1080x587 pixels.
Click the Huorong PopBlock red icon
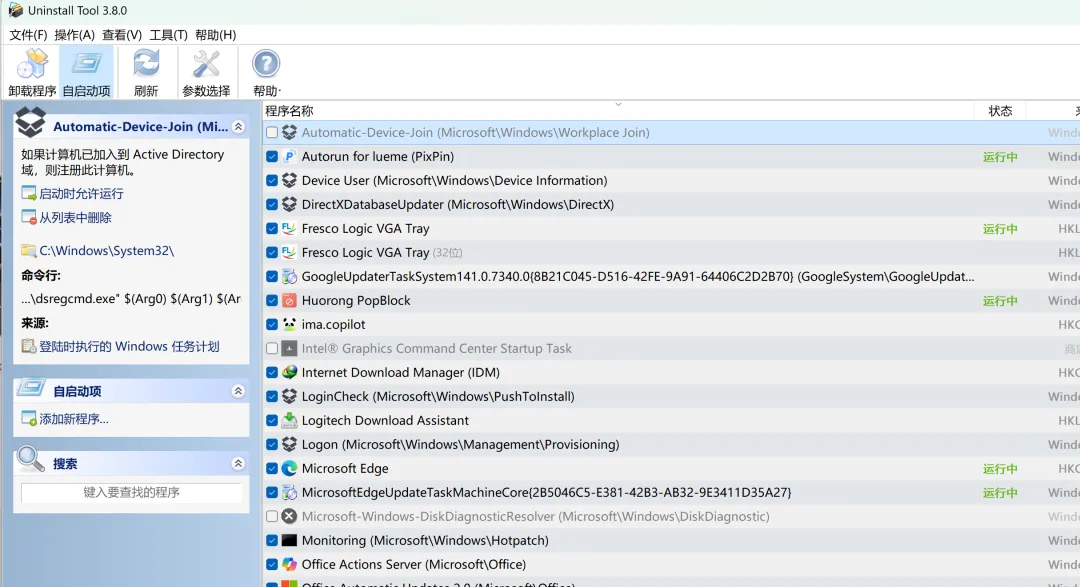[289, 300]
